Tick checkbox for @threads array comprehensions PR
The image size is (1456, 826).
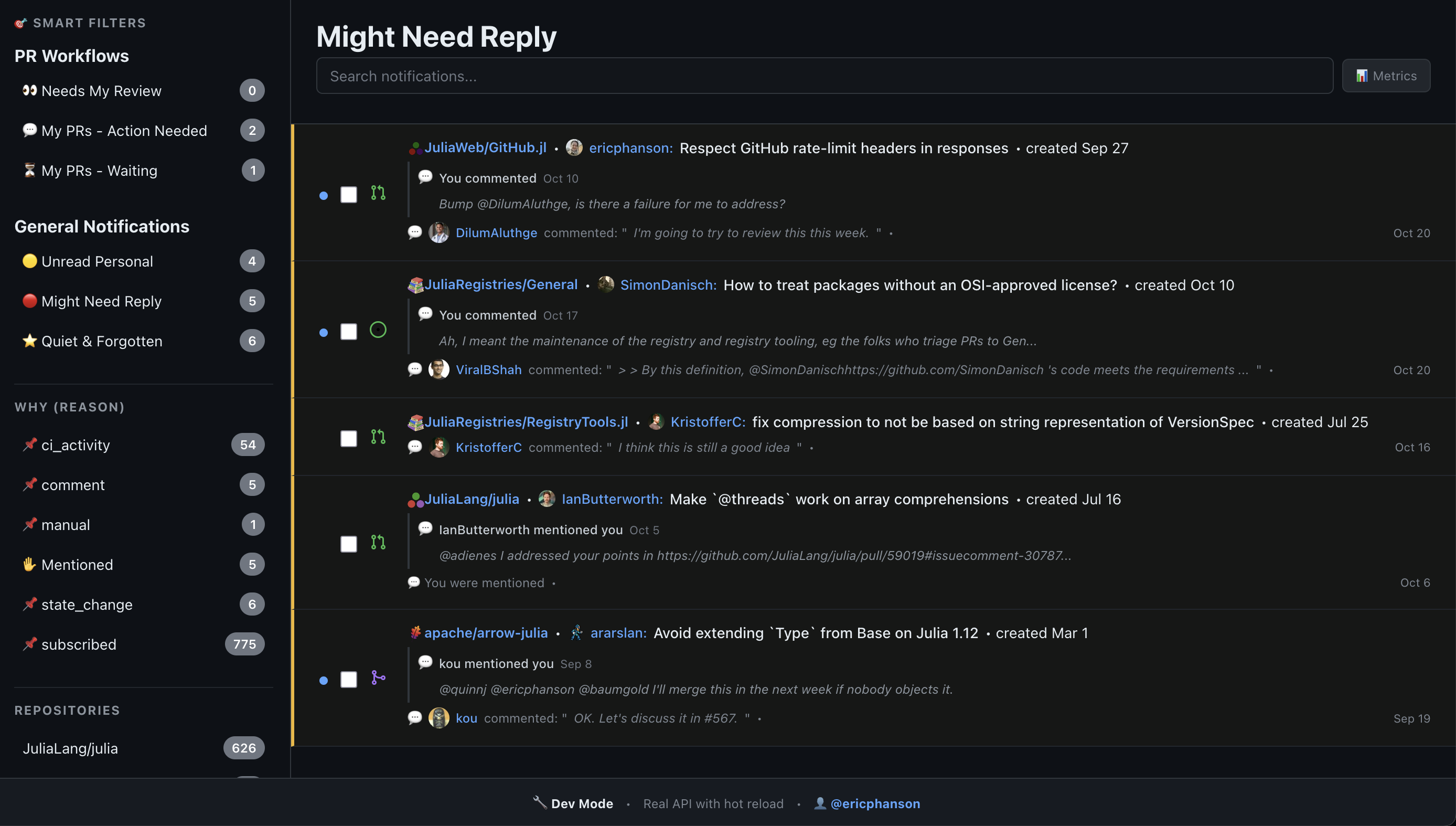point(349,544)
